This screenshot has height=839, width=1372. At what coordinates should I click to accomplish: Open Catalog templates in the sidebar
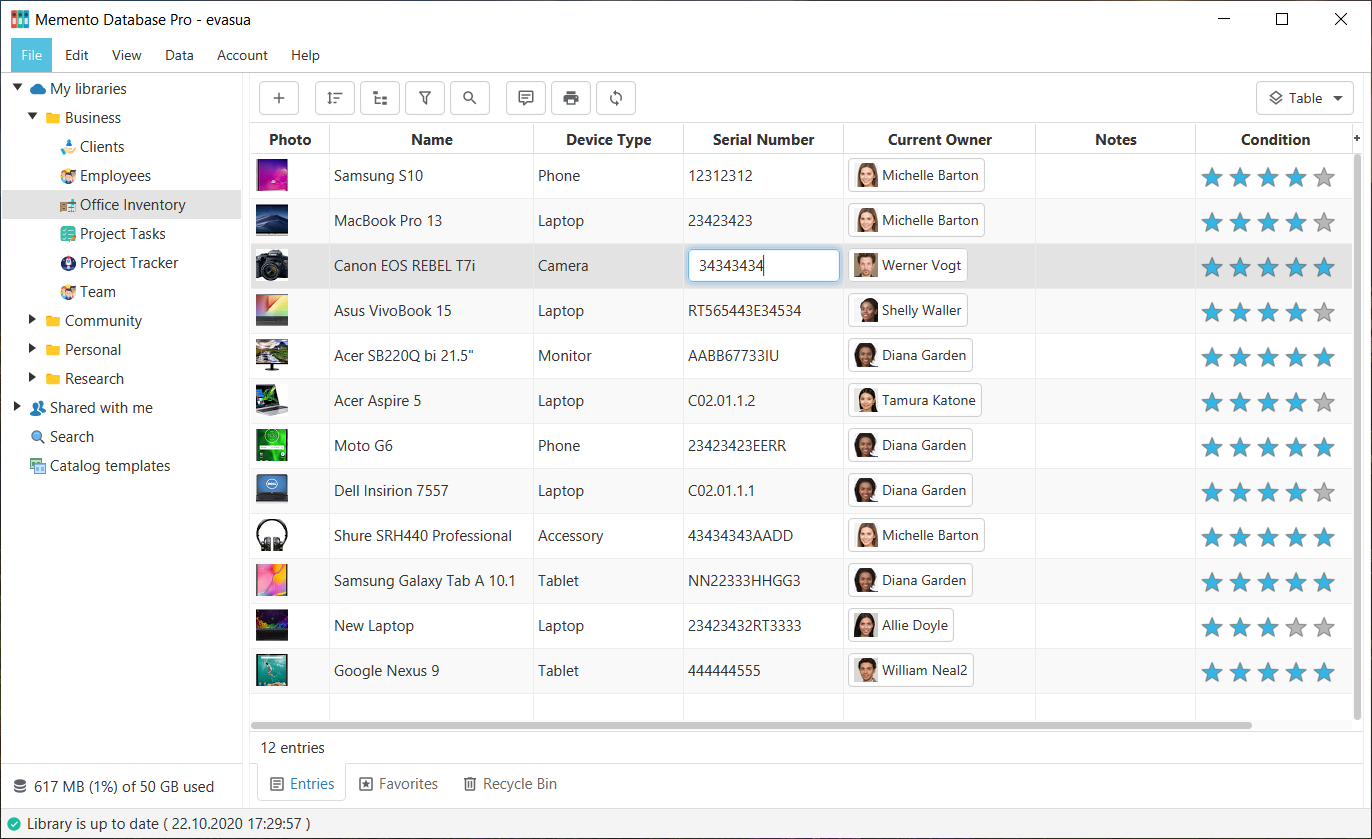[x=110, y=466]
